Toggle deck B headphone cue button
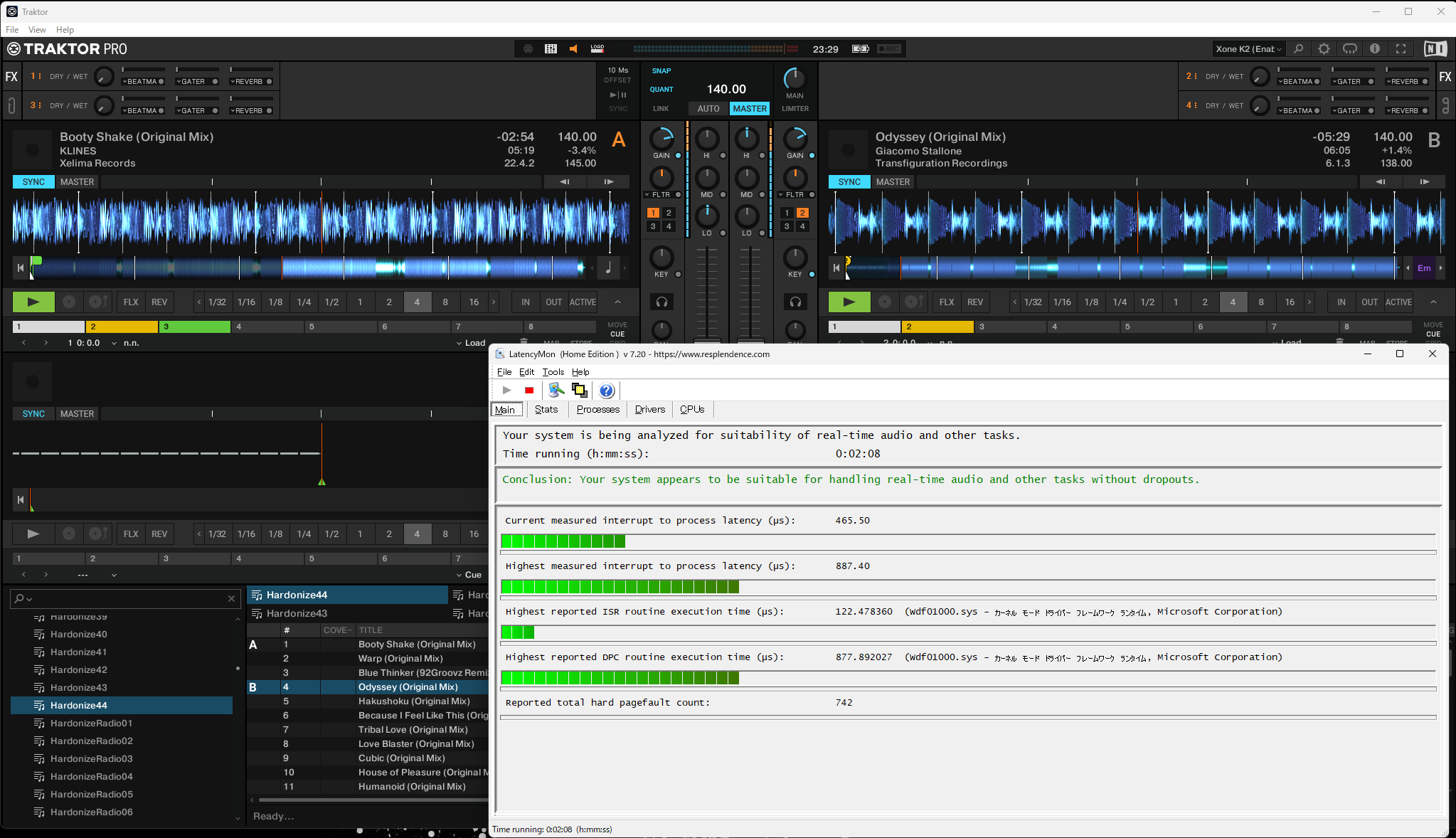 tap(795, 302)
